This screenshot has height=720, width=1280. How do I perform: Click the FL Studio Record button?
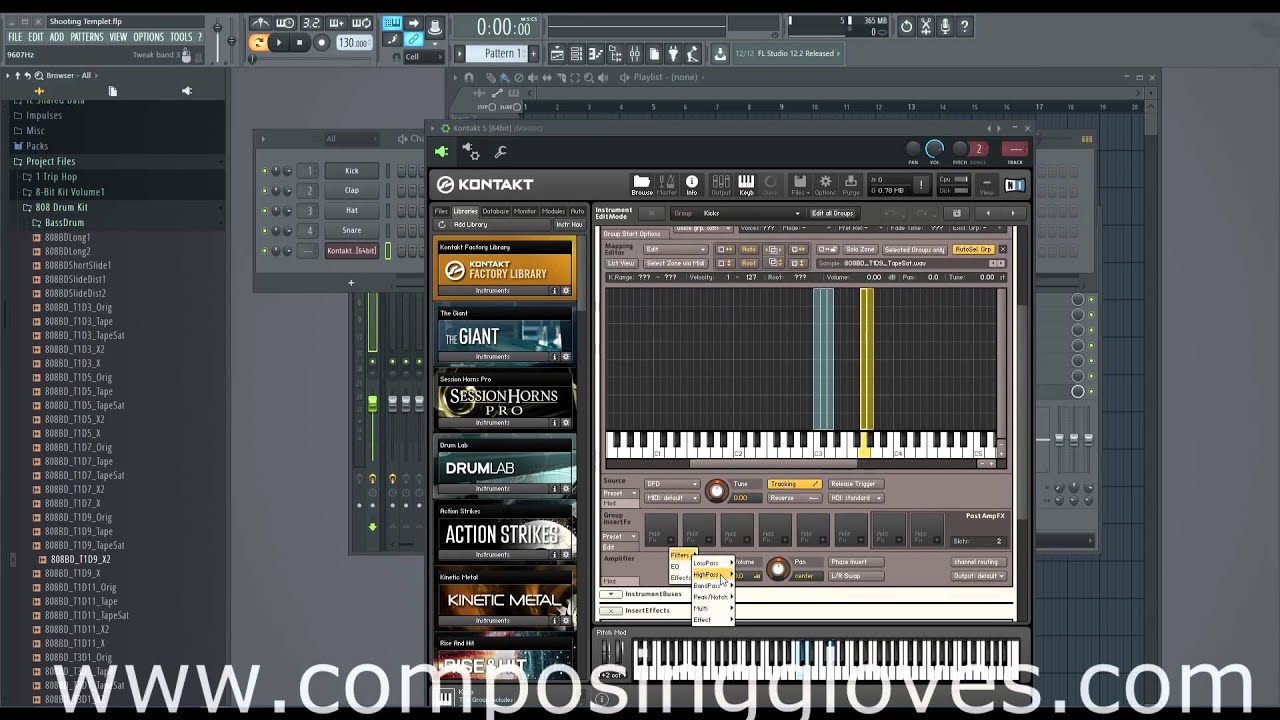coord(321,42)
